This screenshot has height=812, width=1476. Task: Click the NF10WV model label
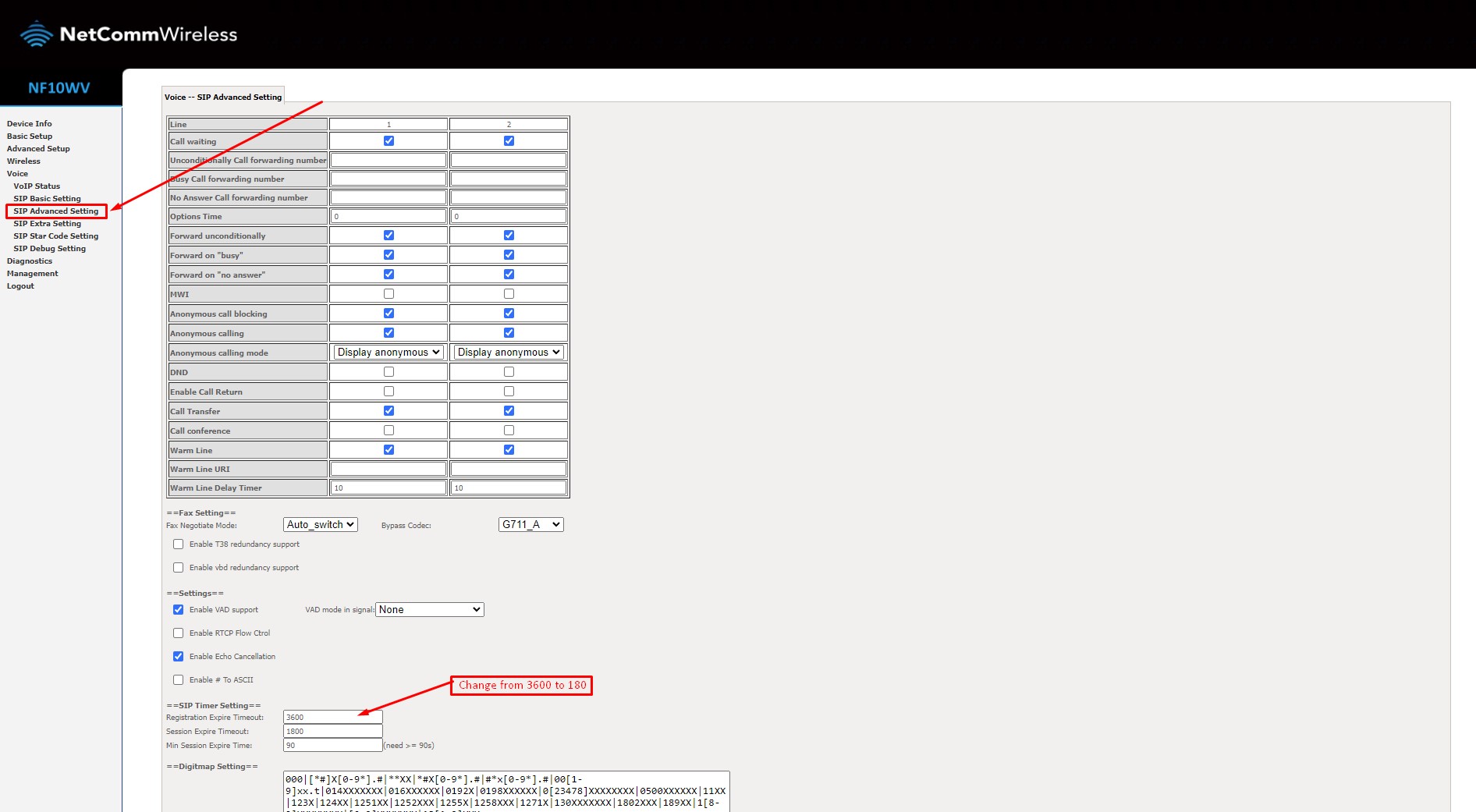pos(59,88)
